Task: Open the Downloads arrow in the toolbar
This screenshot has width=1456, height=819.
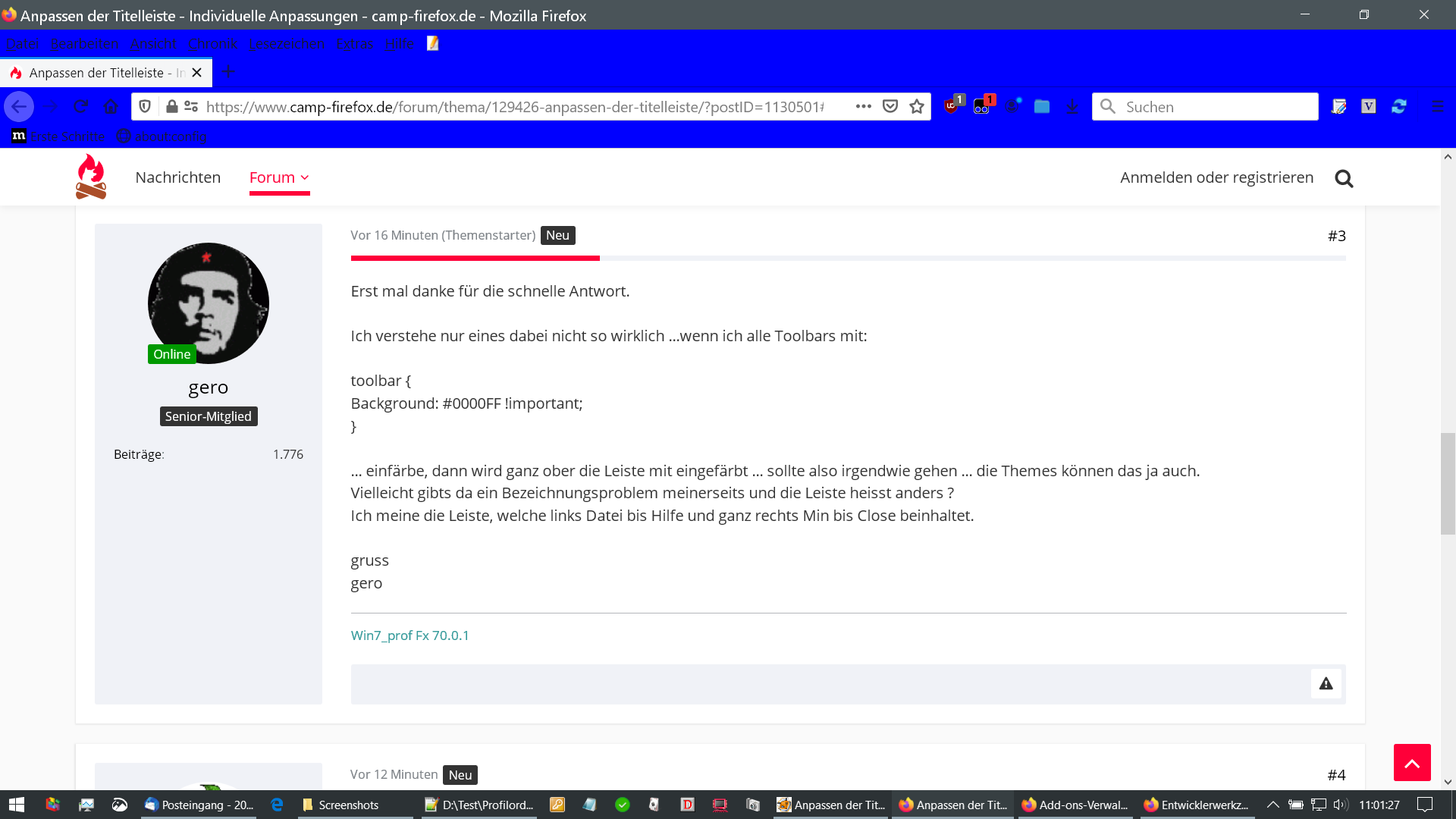Action: 1072,107
